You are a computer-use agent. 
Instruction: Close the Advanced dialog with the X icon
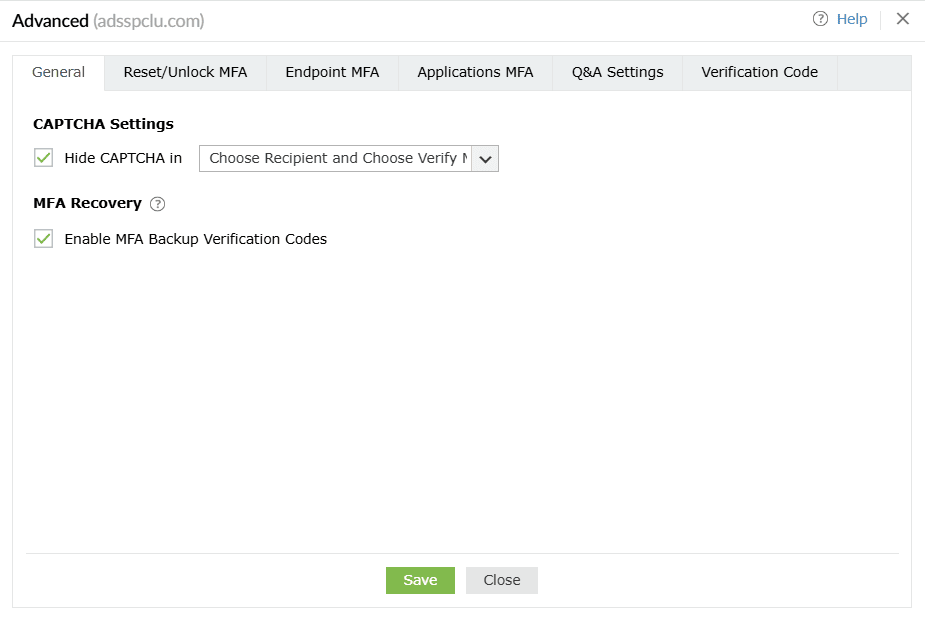[902, 18]
